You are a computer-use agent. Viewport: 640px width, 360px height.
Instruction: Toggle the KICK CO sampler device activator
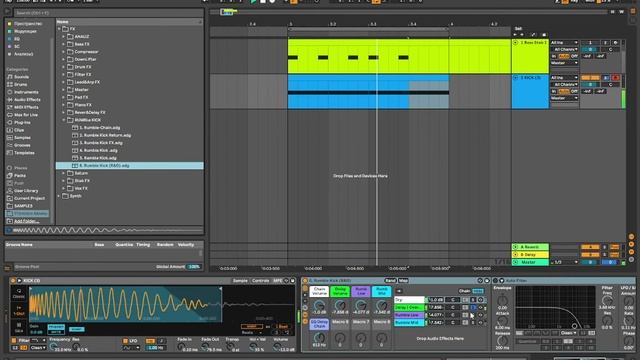[x=13, y=281]
